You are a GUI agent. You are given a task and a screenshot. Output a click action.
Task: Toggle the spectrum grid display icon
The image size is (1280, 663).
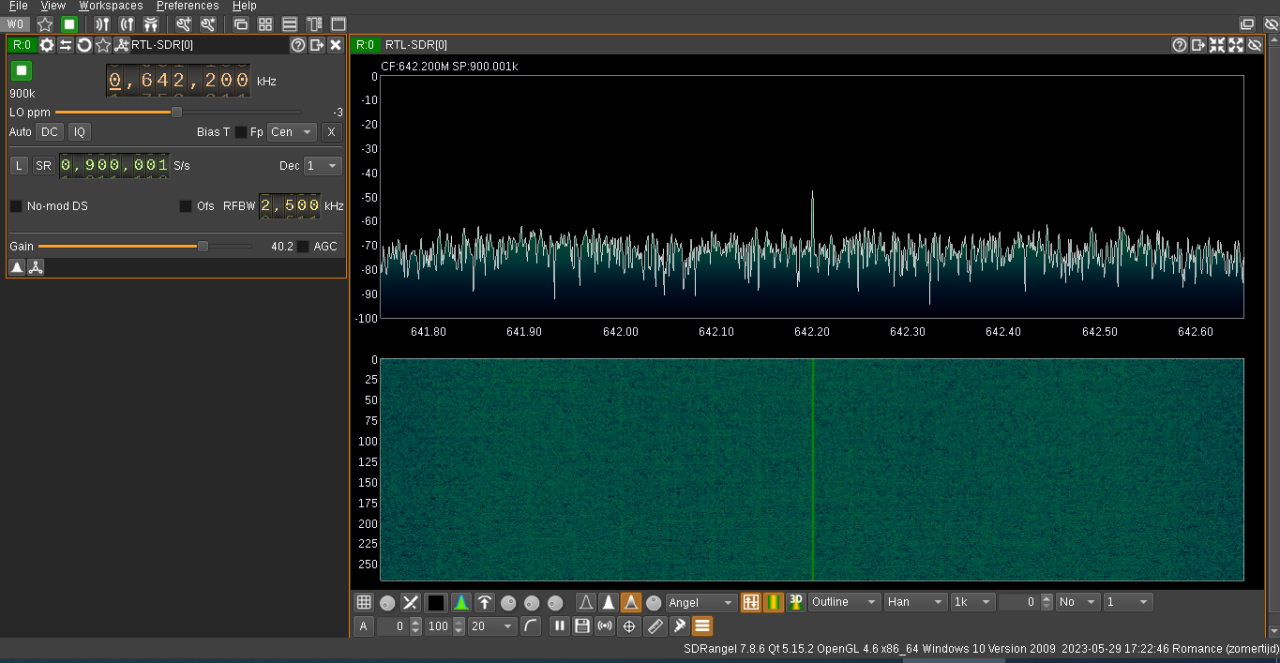(x=364, y=602)
